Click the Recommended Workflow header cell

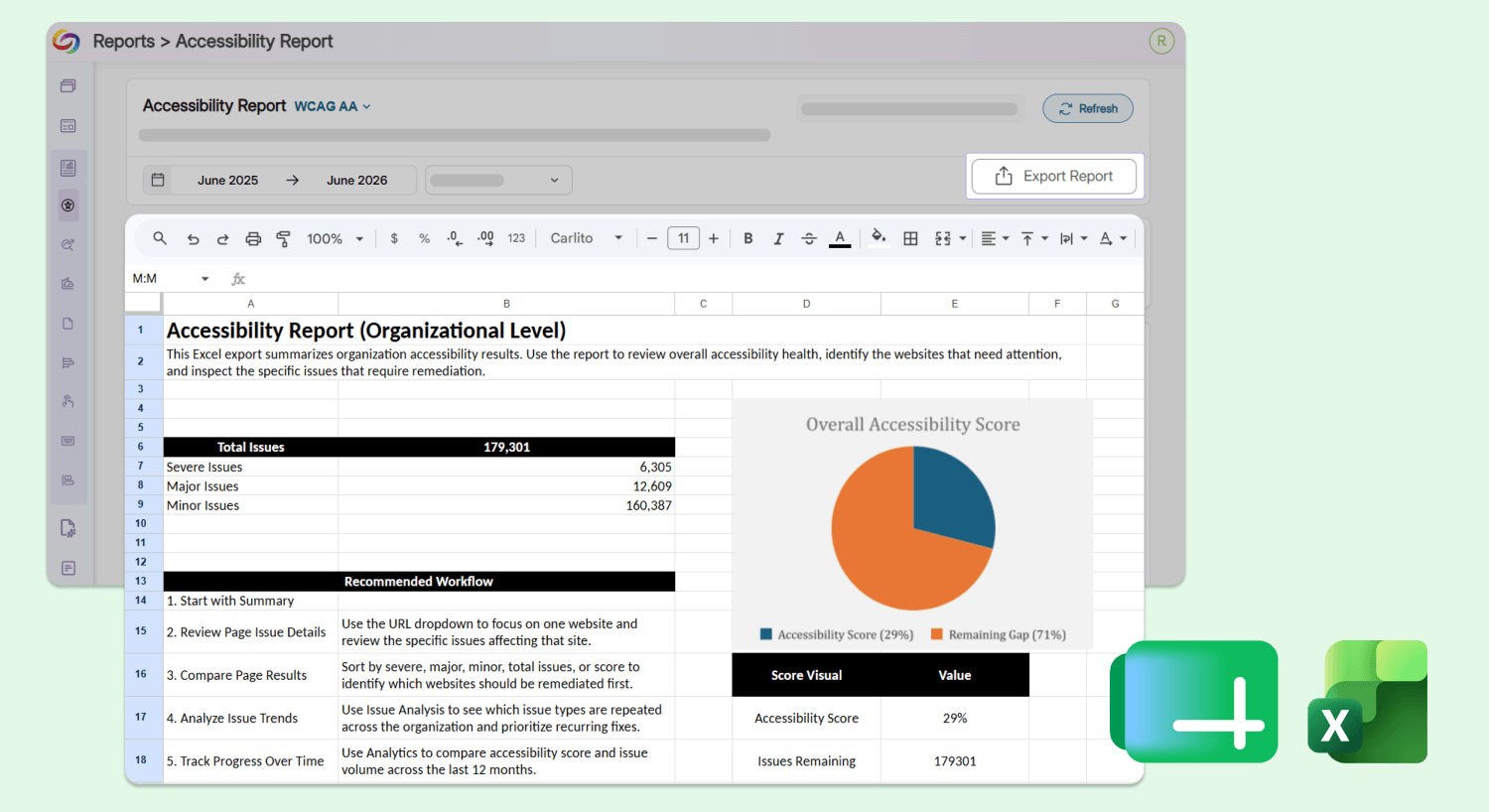419,582
